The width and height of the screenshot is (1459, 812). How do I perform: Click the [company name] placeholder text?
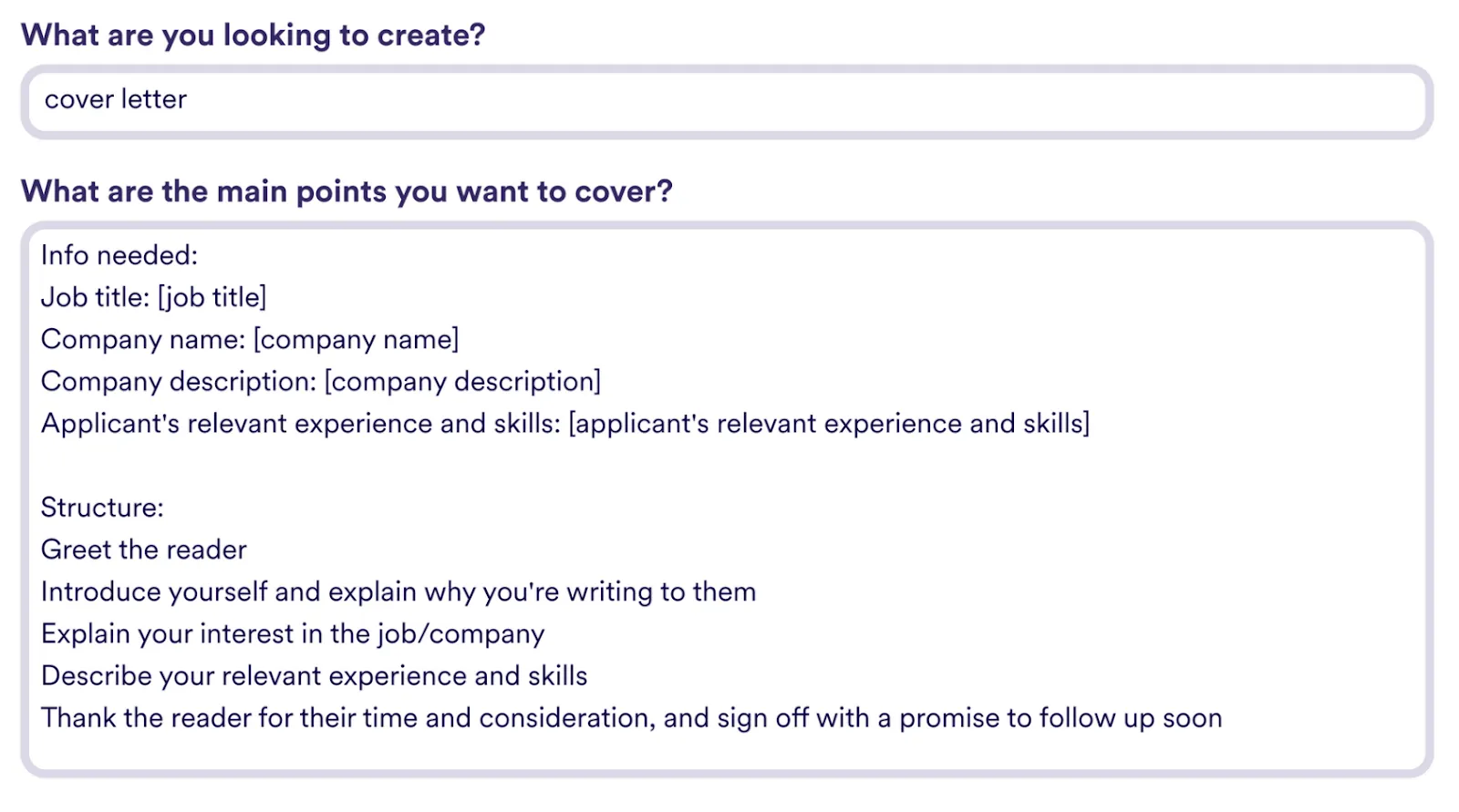click(x=356, y=340)
